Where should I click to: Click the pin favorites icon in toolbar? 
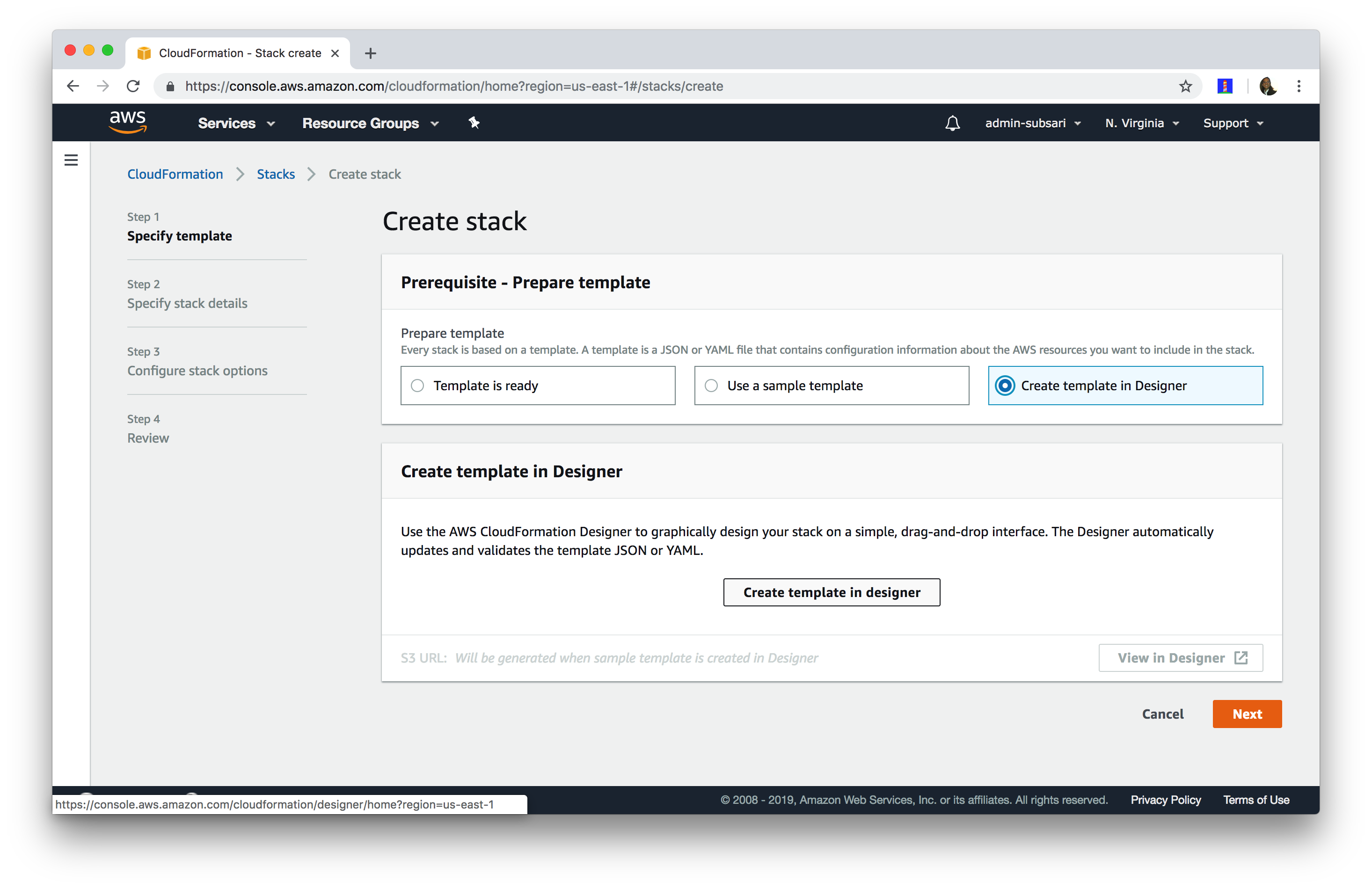coord(474,122)
